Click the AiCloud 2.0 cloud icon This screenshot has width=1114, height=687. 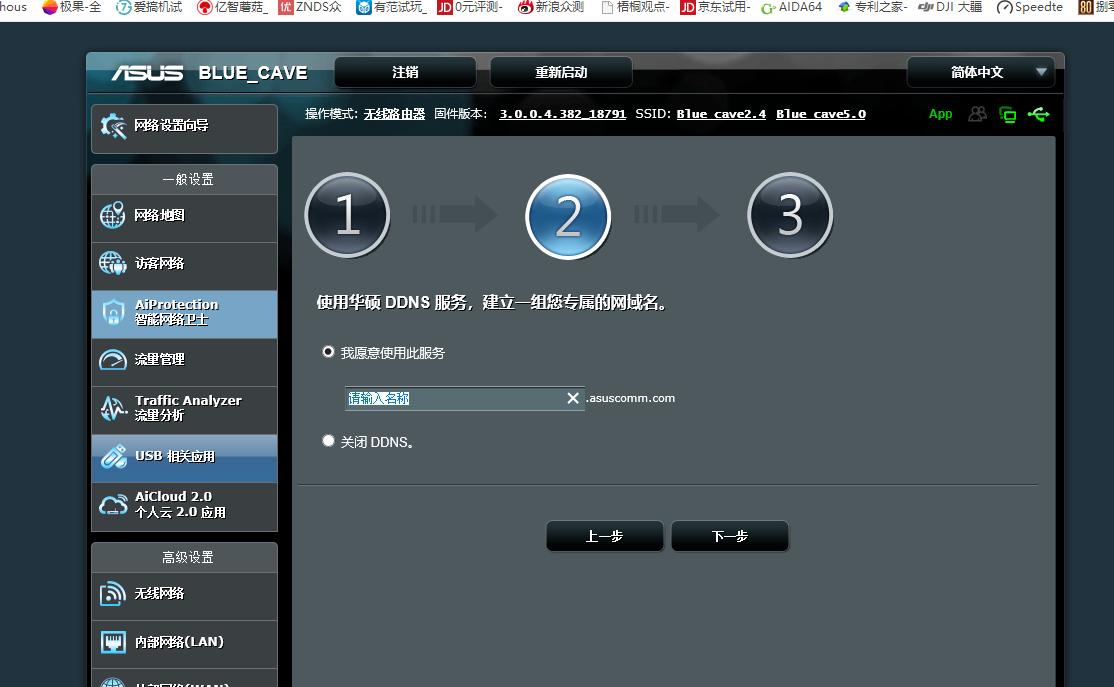(113, 505)
